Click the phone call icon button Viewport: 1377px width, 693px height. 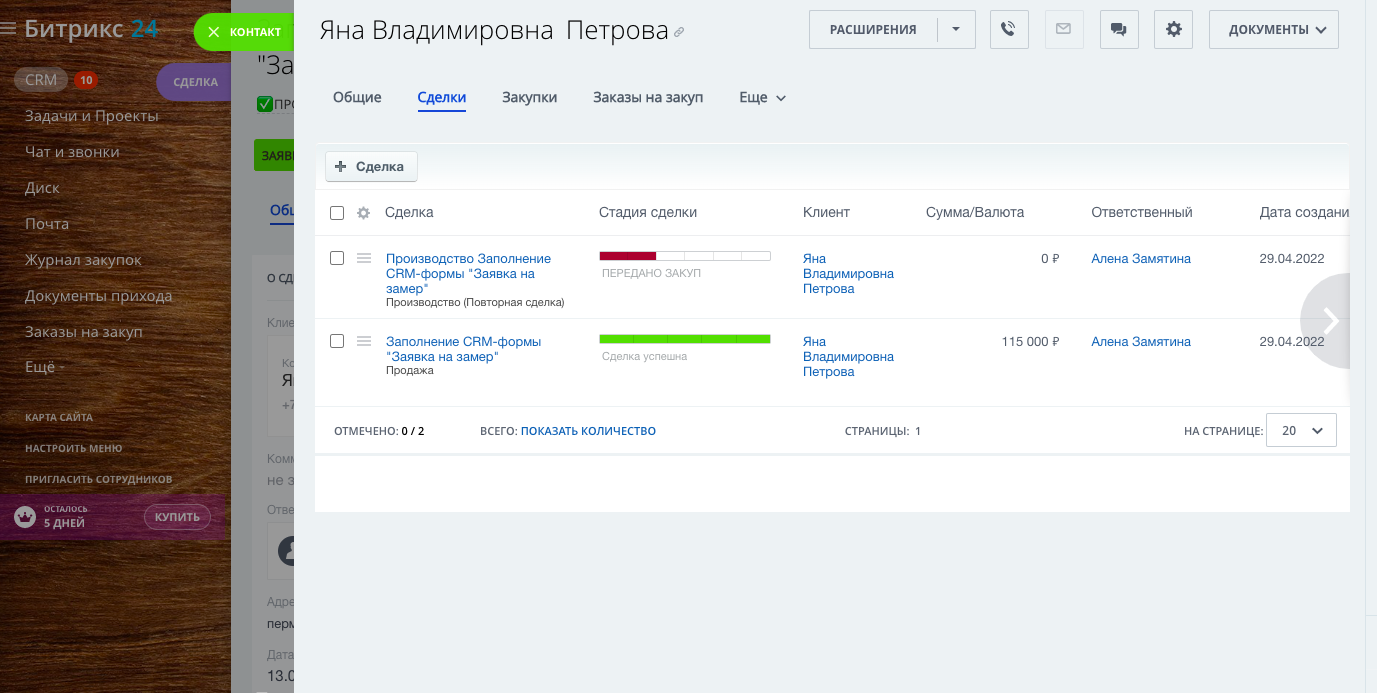tap(1009, 30)
